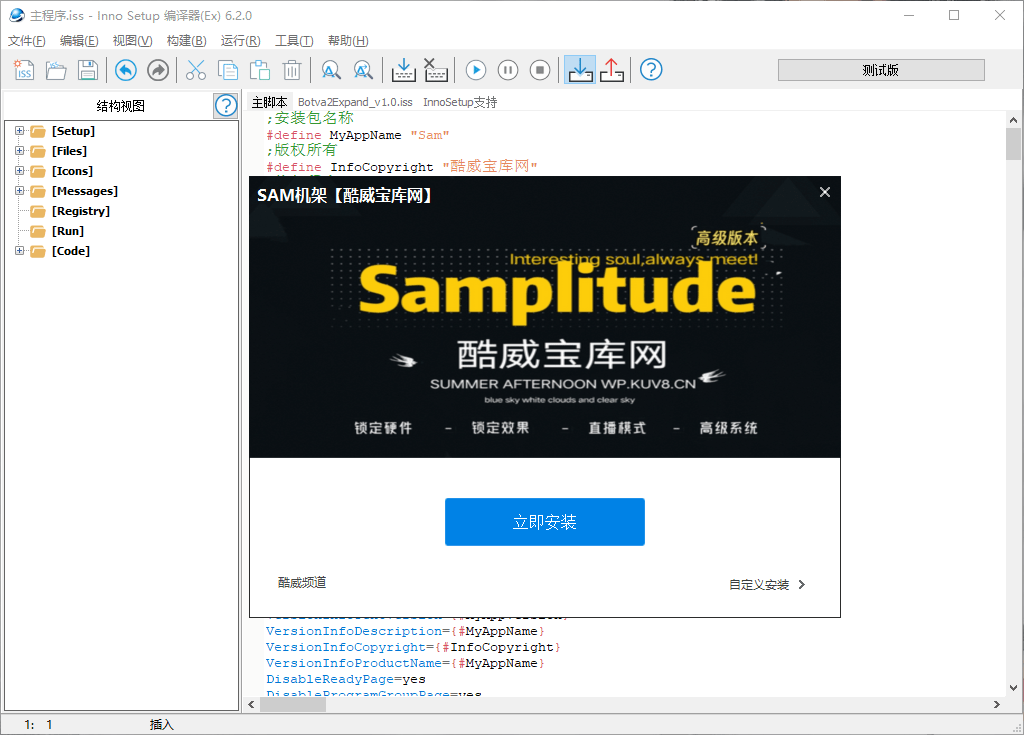This screenshot has height=735, width=1024.
Task: Save the current script
Action: (x=88, y=70)
